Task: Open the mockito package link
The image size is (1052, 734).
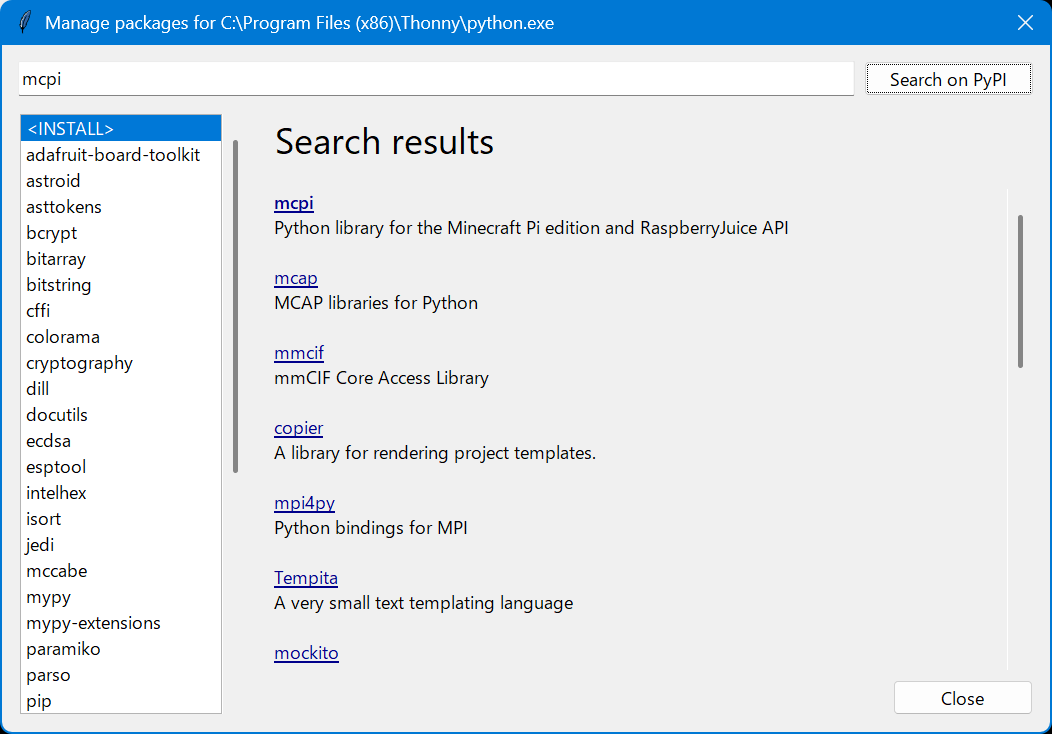Action: [307, 653]
